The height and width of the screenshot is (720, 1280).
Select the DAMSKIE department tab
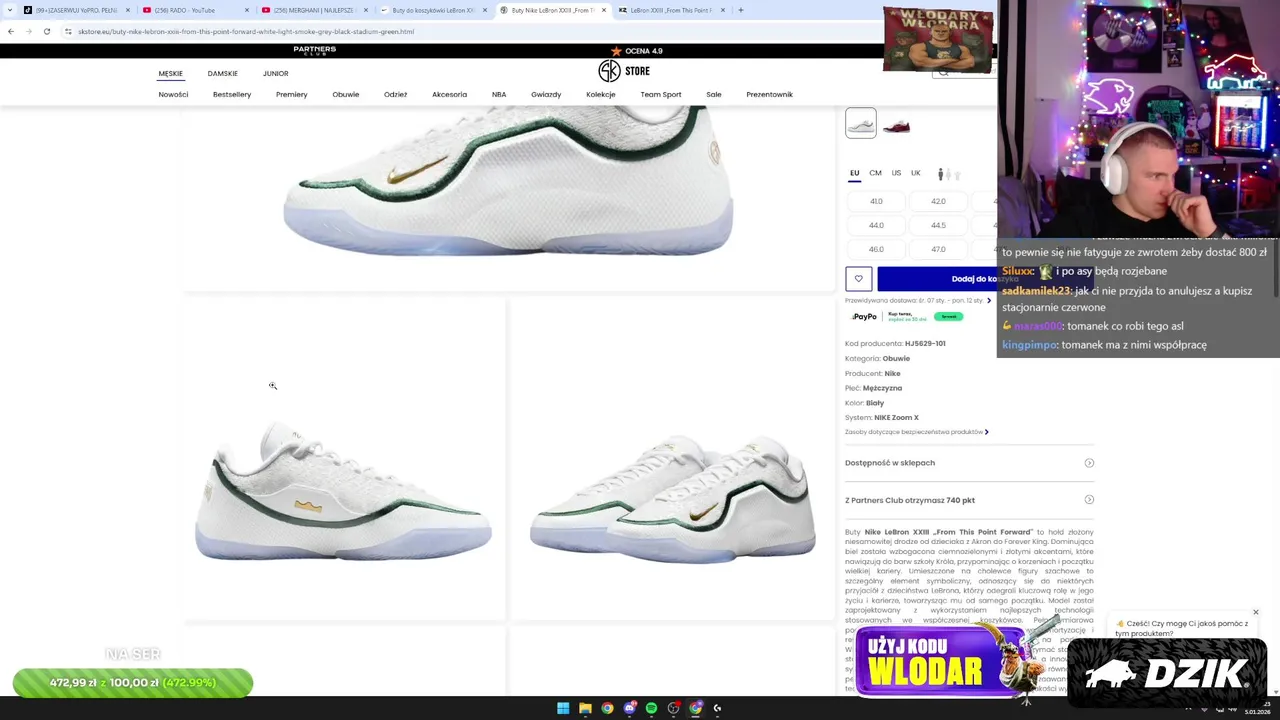223,73
